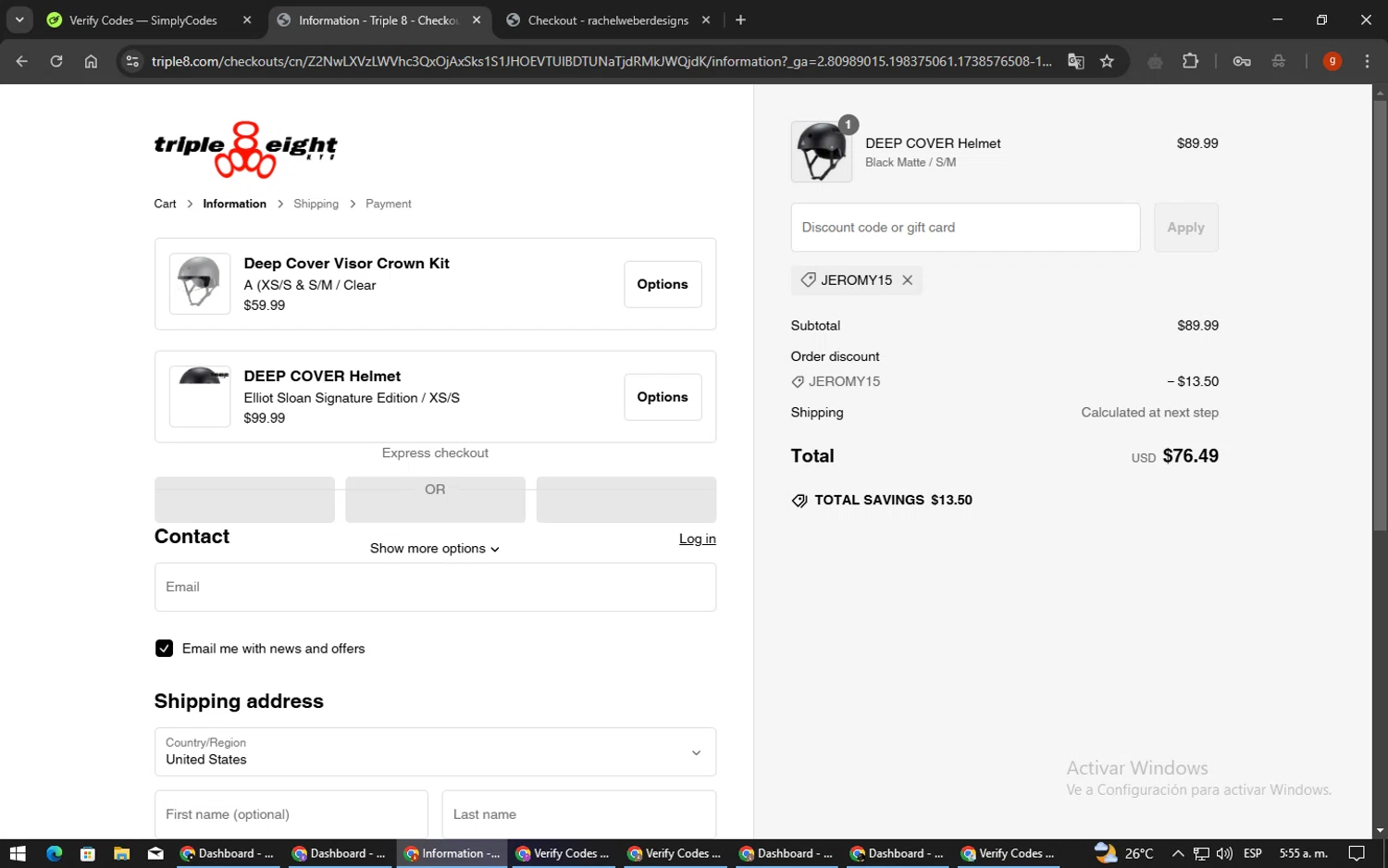This screenshot has width=1388, height=868.
Task: Click the Calculated at next step text
Action: click(1149, 413)
